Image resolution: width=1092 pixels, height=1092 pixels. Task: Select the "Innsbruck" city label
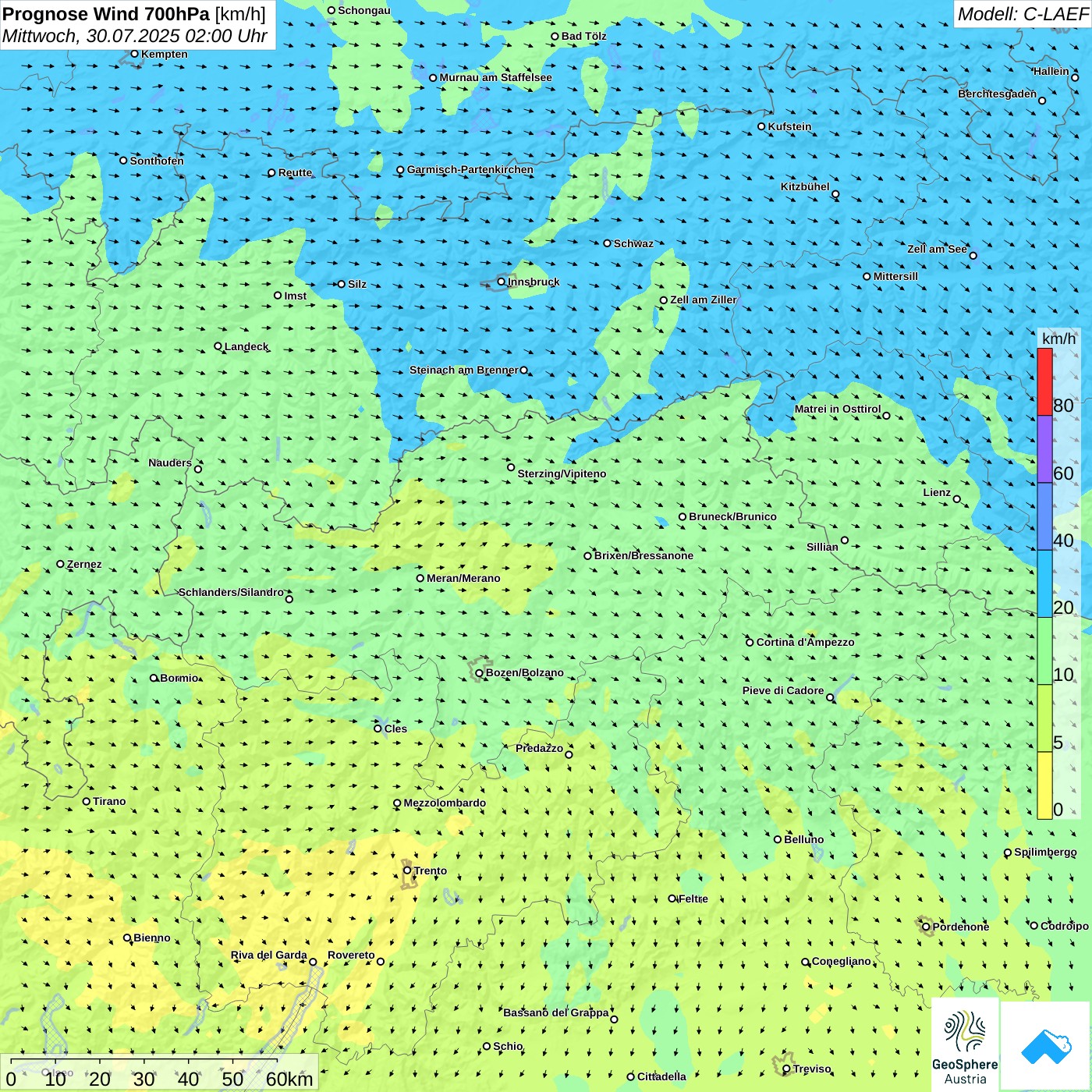click(534, 282)
